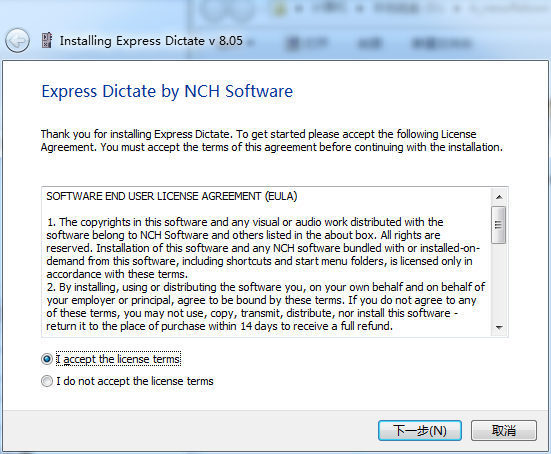Viewport: 551px width, 454px height.
Task: Click the 'Installing Express Dictate v 8.05' title text
Action: pos(151,41)
